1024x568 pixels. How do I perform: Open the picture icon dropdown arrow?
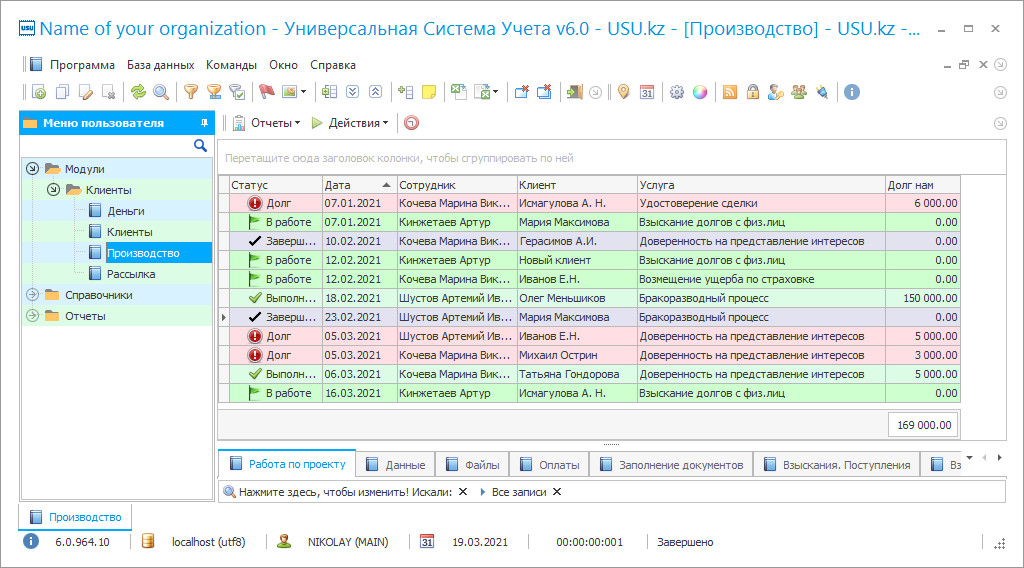pos(304,92)
